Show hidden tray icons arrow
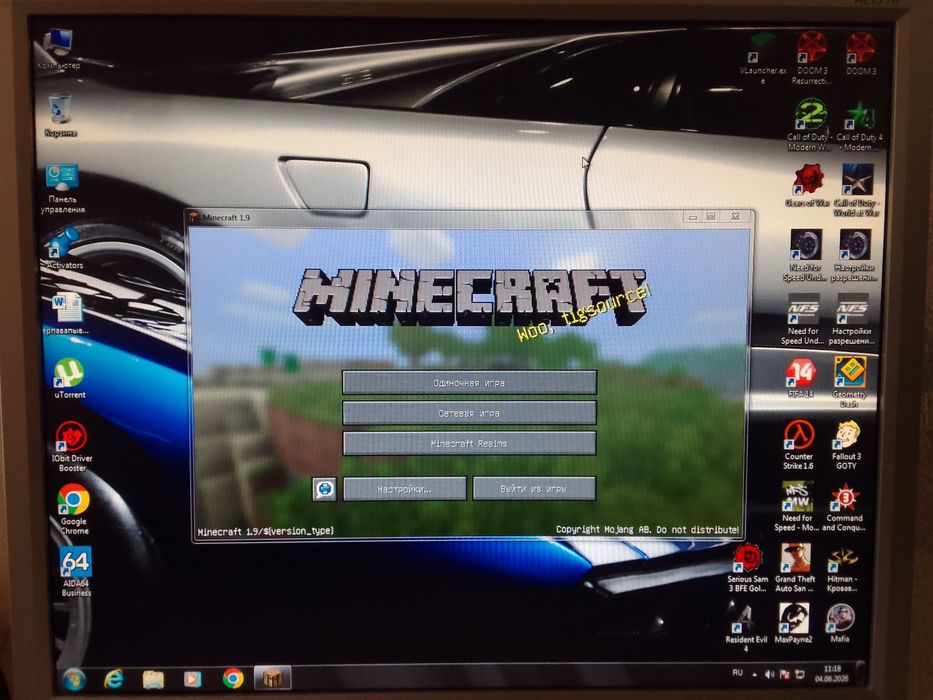 (754, 674)
